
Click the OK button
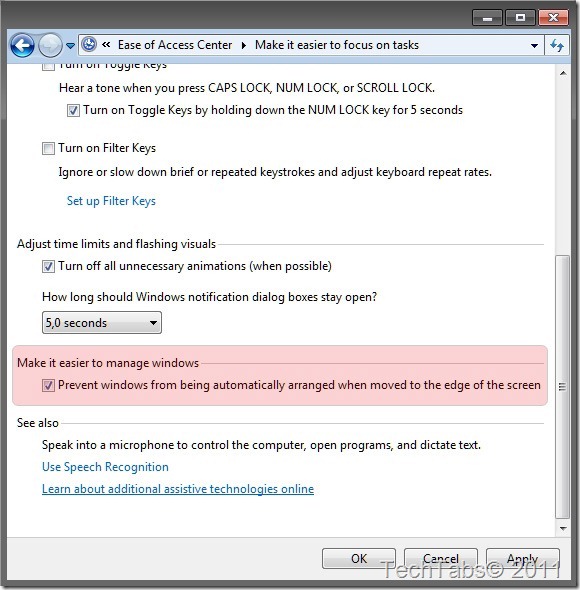coord(359,558)
